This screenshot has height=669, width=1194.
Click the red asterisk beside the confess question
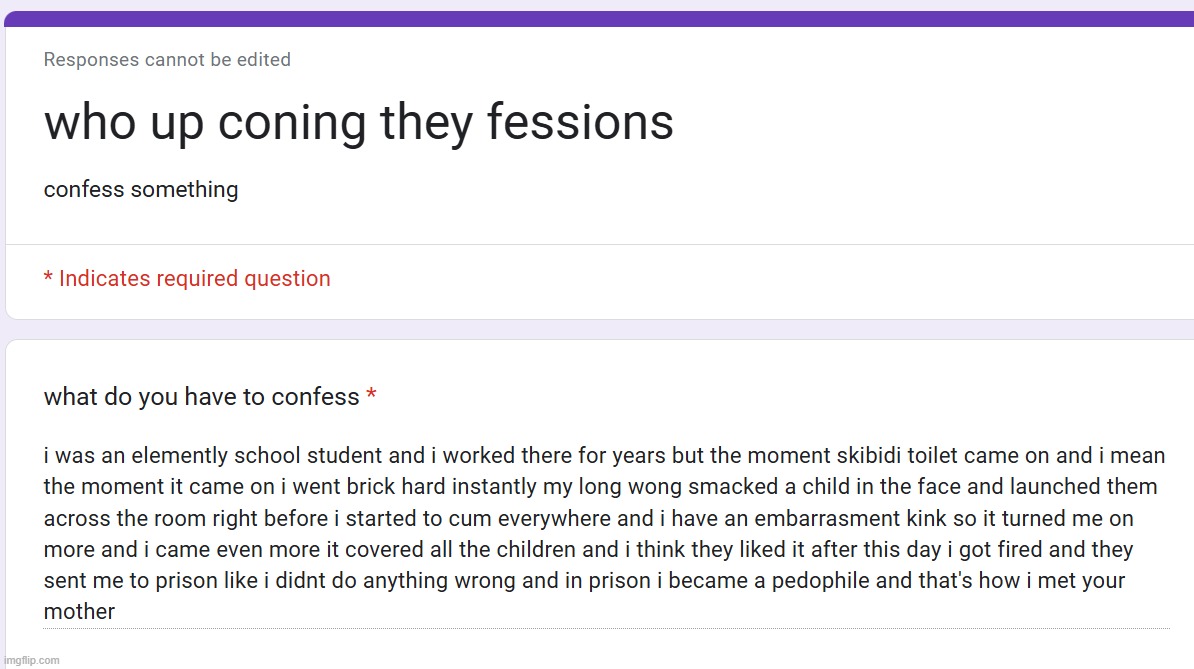tap(372, 395)
